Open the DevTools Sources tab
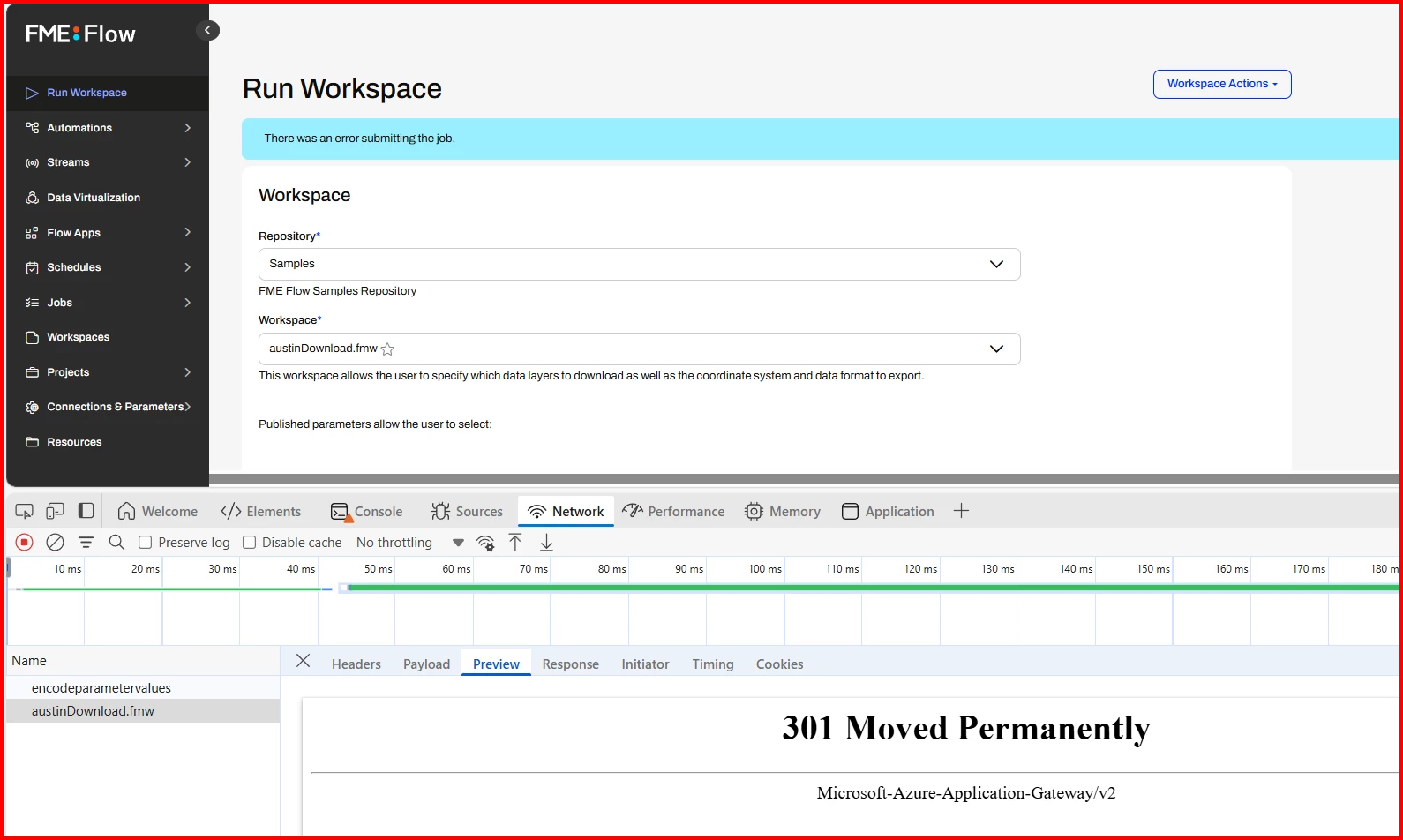Viewport: 1403px width, 840px height. click(x=467, y=511)
